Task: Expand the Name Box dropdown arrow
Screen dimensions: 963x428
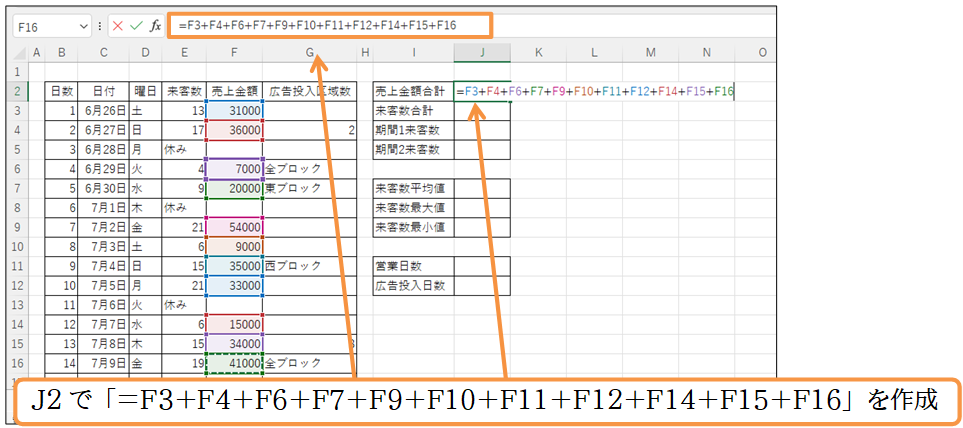Action: [84, 26]
